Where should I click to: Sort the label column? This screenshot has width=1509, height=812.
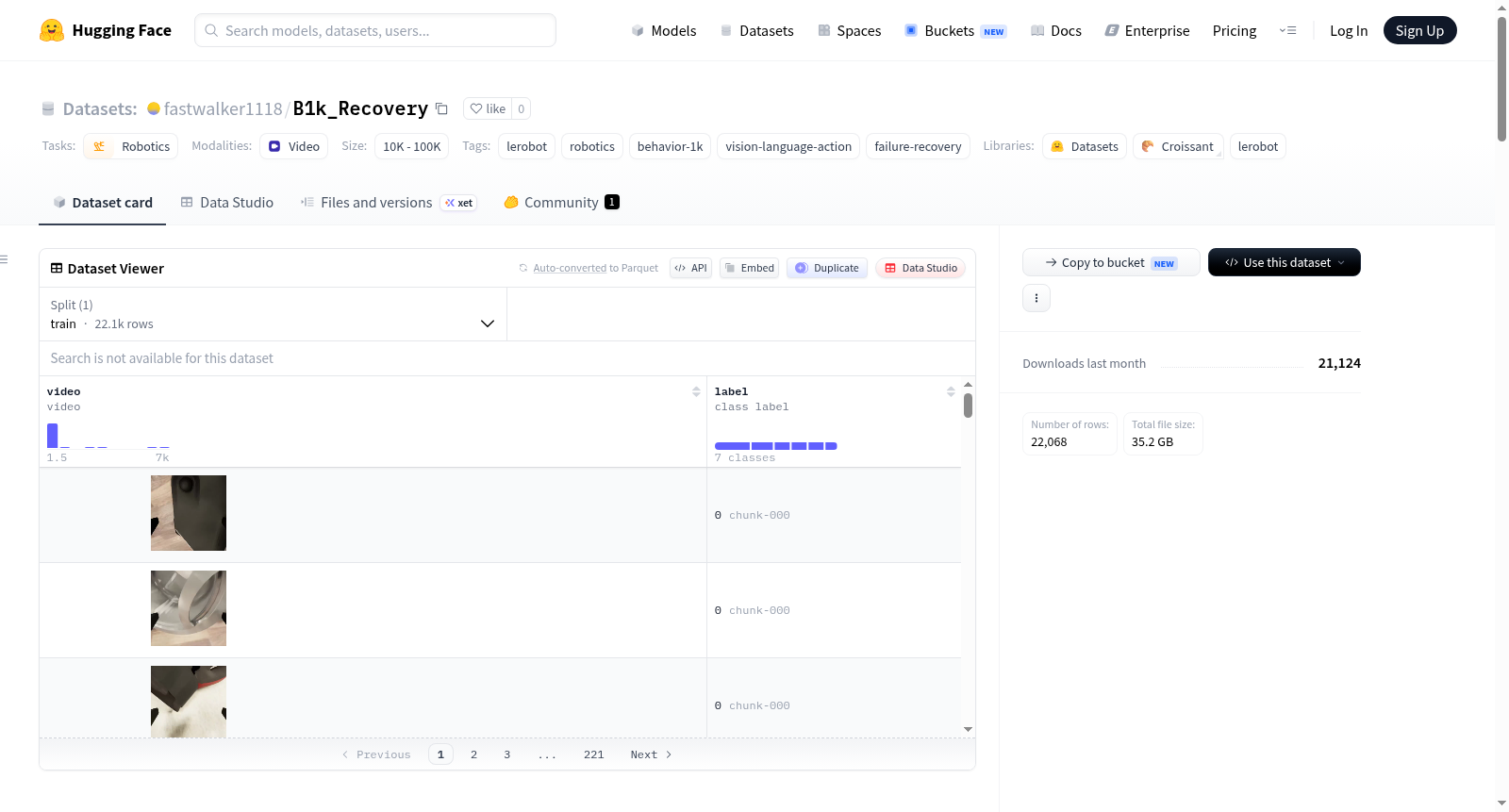[951, 391]
